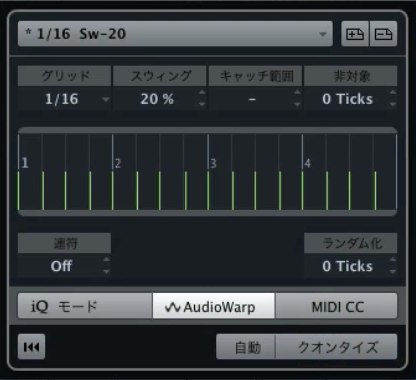Toggle the AudioWarp quantize button
The height and width of the screenshot is (380, 416).
[x=214, y=306]
